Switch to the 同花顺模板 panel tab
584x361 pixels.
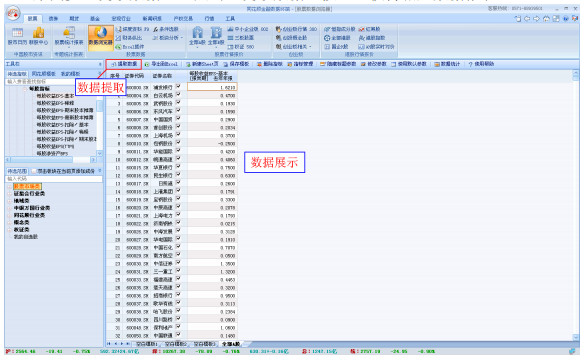coord(44,74)
